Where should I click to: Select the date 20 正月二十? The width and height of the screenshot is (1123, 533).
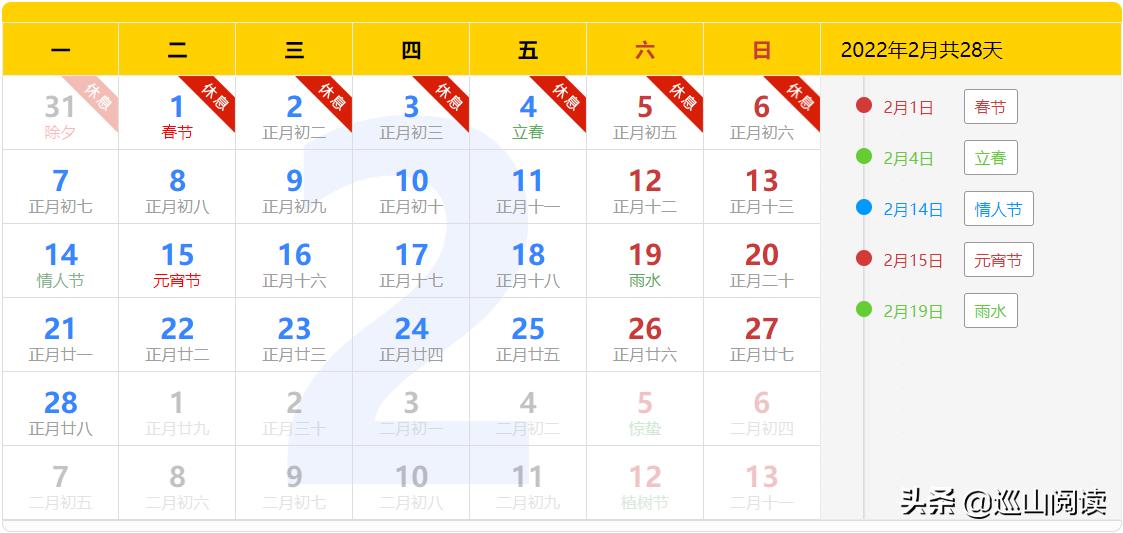pyautogui.click(x=762, y=261)
